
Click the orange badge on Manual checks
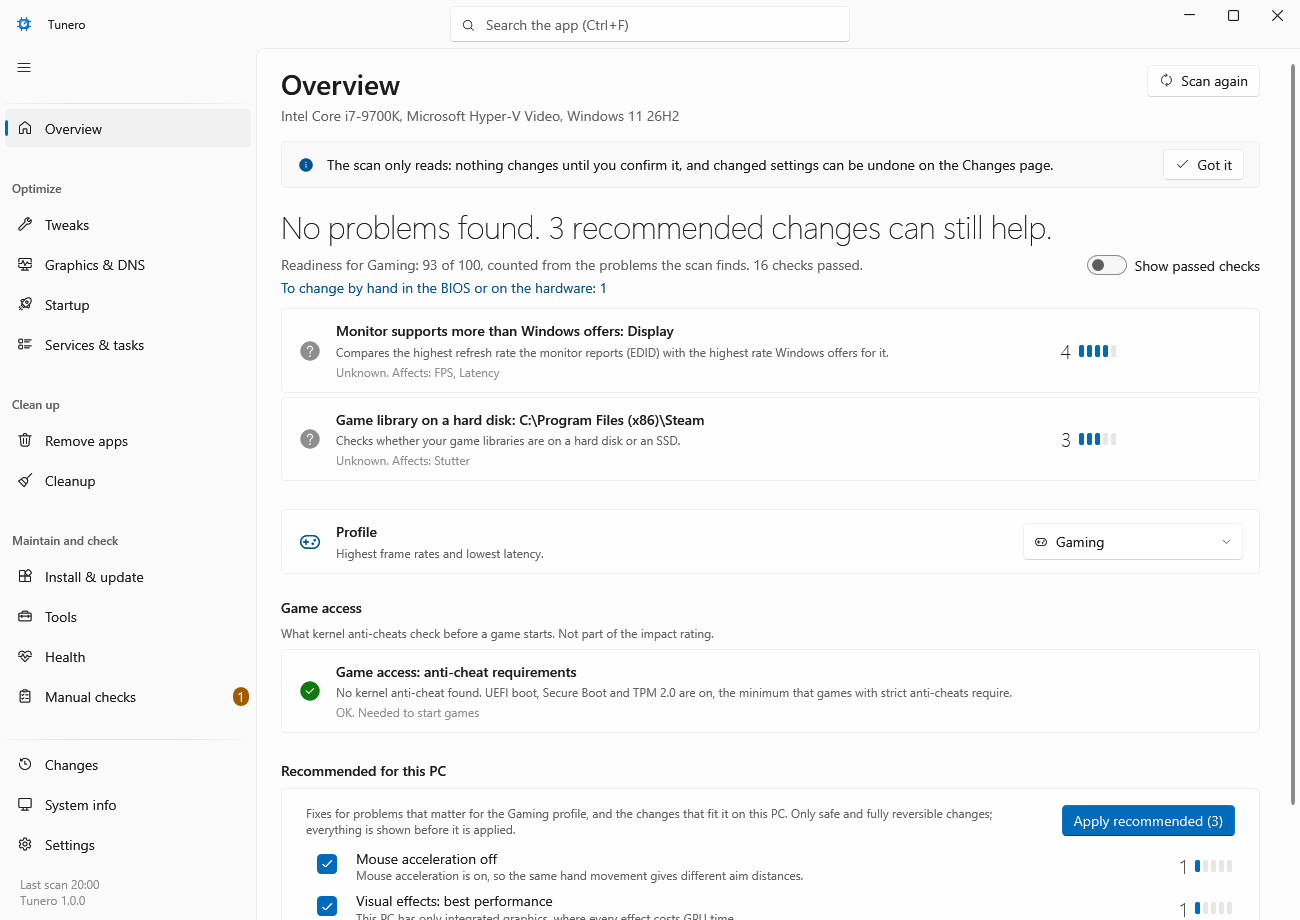coord(240,697)
